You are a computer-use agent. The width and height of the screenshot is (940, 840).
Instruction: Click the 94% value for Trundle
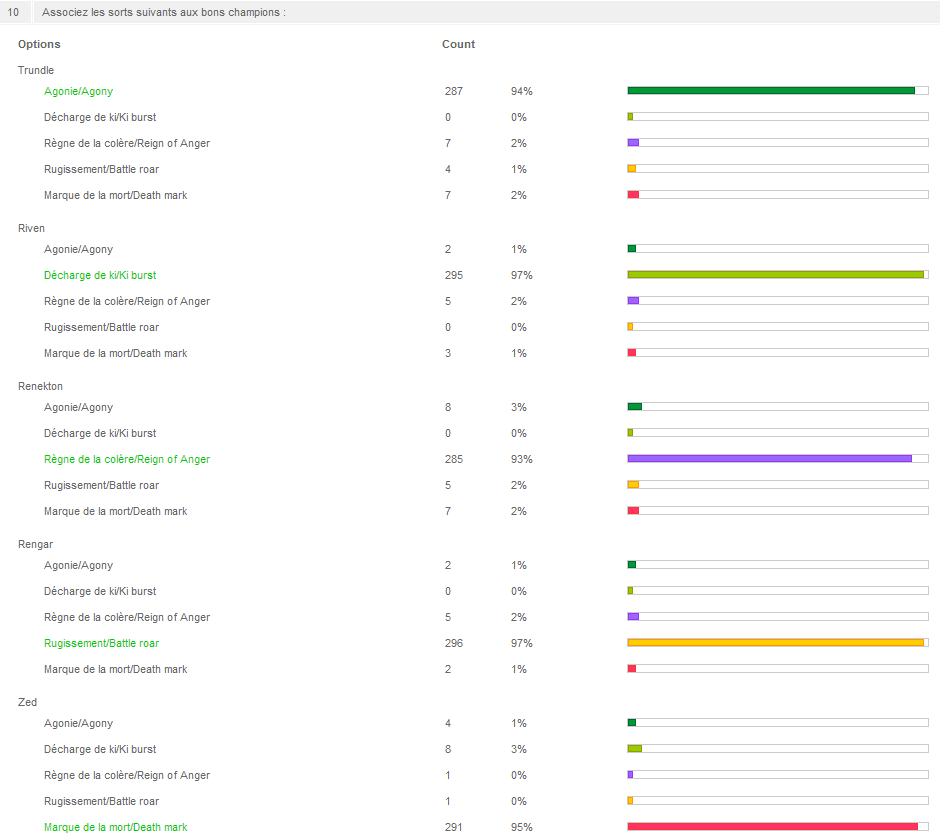pos(522,91)
